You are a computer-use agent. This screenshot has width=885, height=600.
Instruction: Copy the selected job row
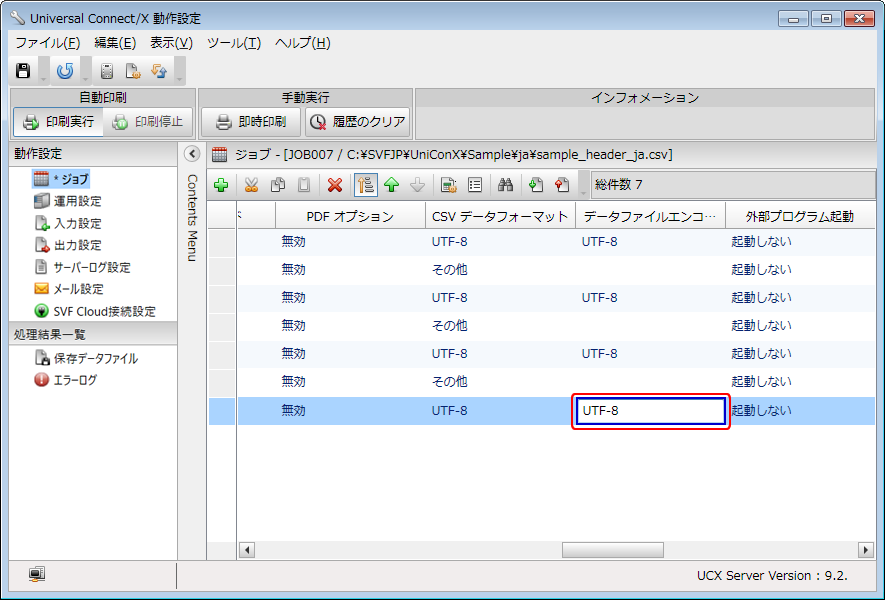(278, 185)
